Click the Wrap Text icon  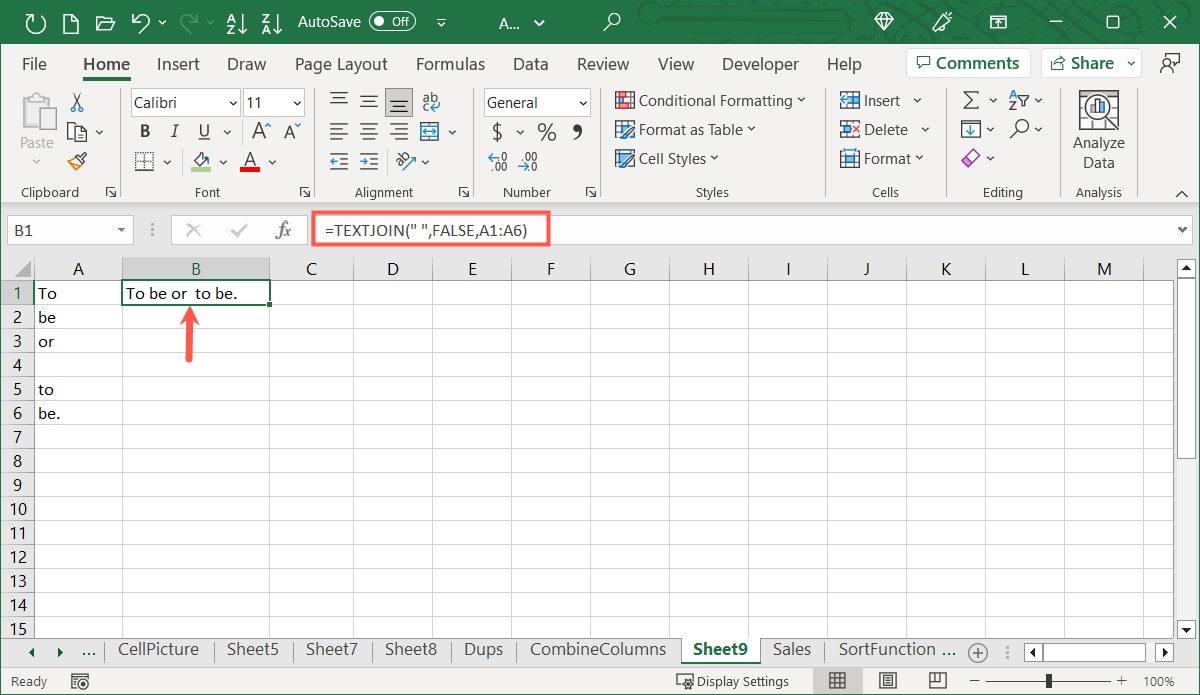[430, 100]
